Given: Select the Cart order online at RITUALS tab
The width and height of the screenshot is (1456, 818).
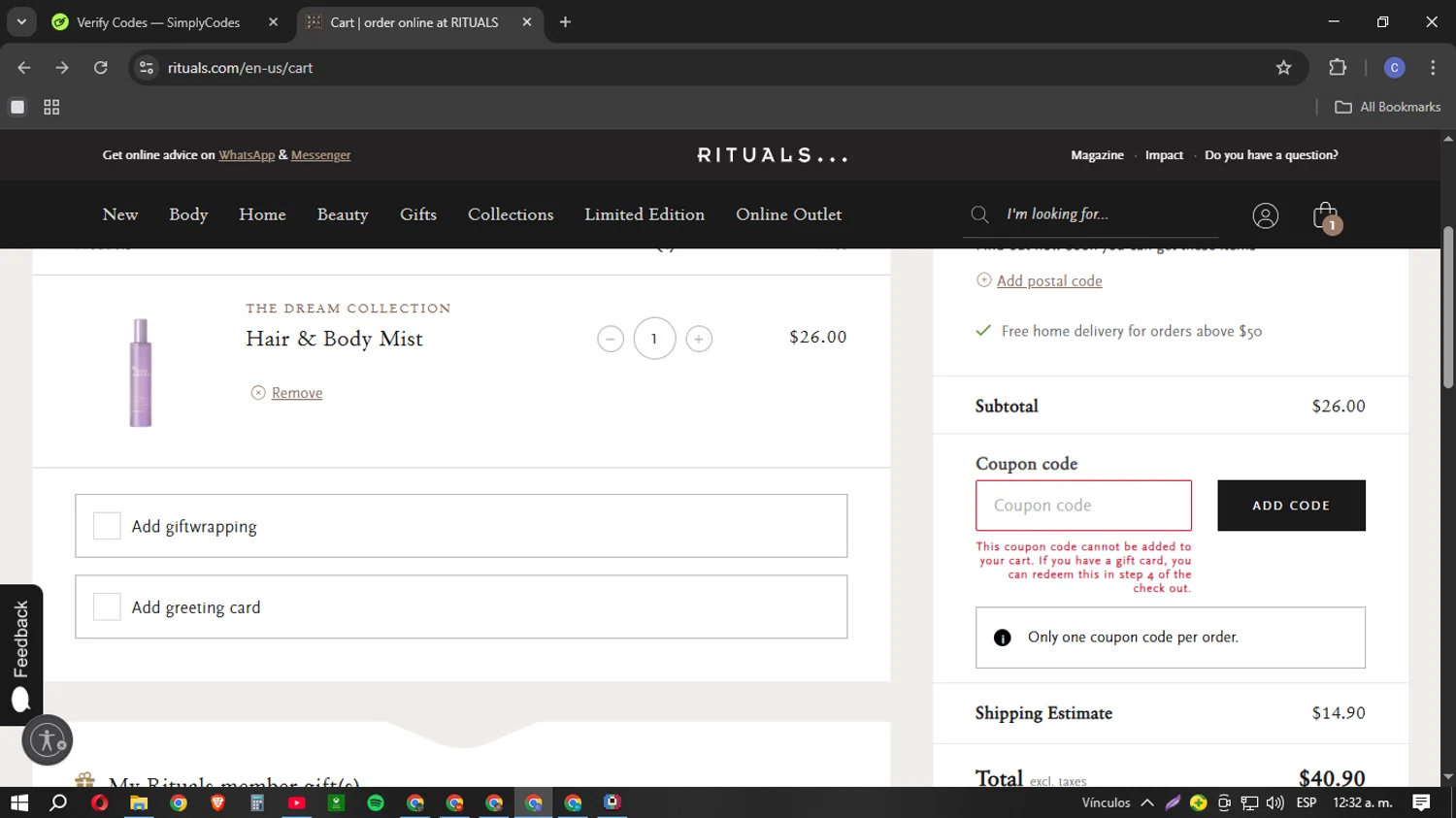Looking at the screenshot, I should (414, 22).
